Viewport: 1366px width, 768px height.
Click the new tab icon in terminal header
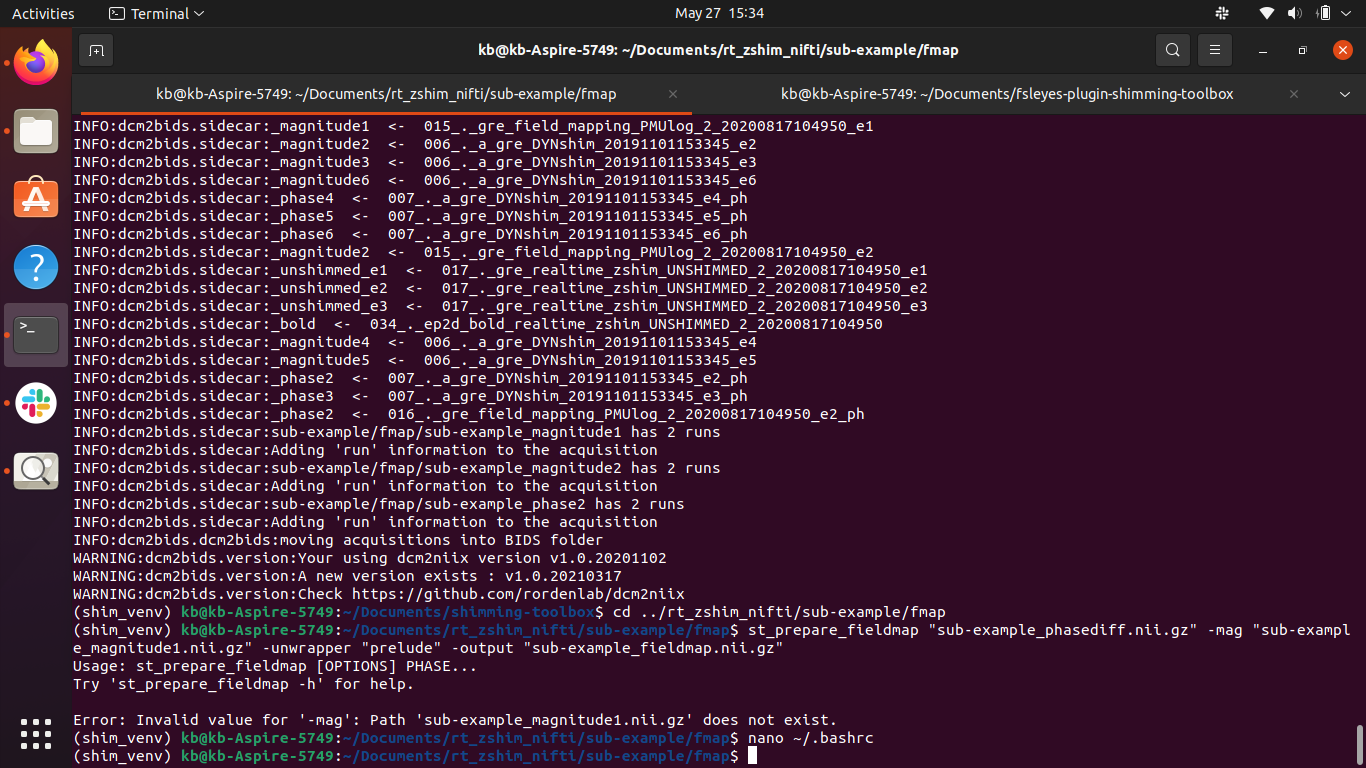point(97,50)
